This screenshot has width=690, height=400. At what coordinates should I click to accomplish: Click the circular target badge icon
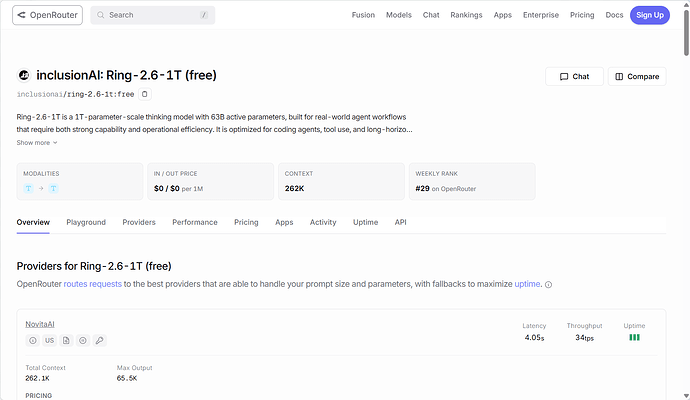[x=83, y=340]
